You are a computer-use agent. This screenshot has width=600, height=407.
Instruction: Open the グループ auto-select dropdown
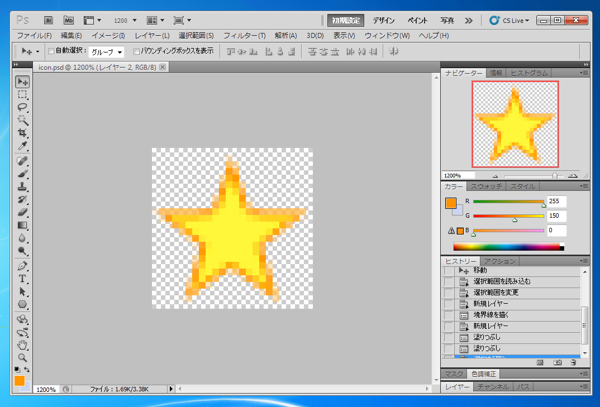point(107,52)
